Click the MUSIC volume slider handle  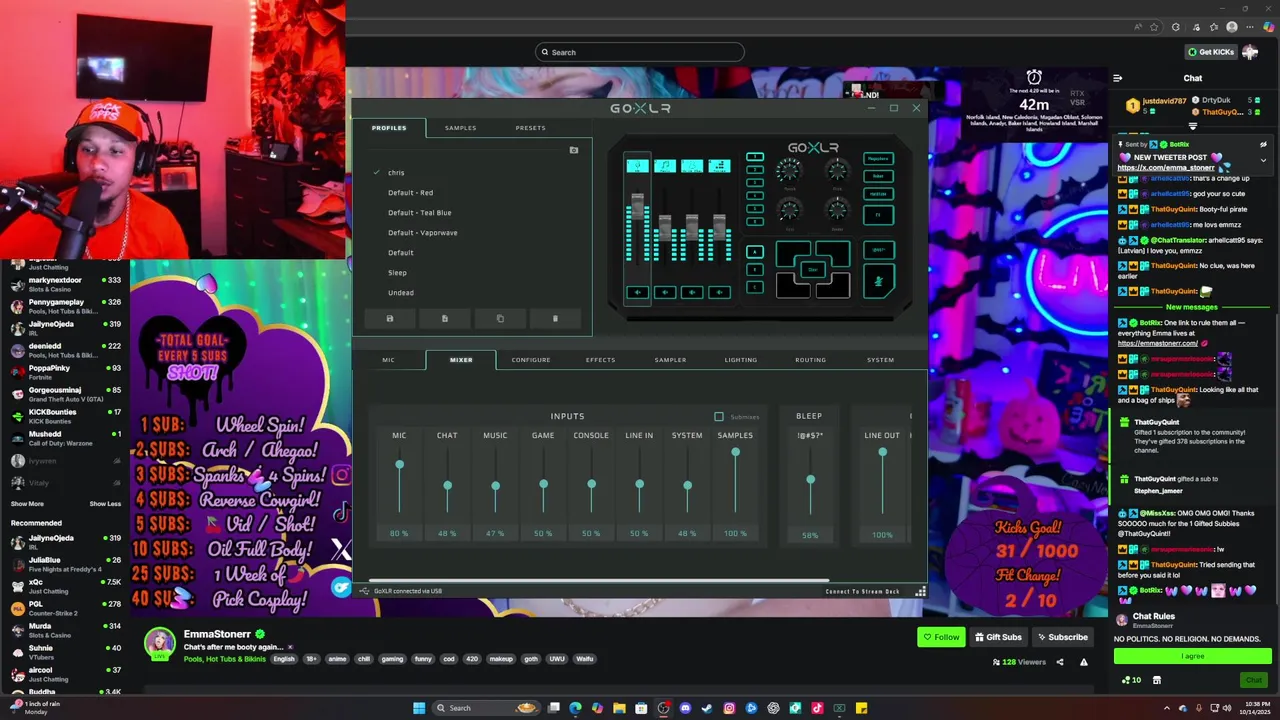point(495,486)
